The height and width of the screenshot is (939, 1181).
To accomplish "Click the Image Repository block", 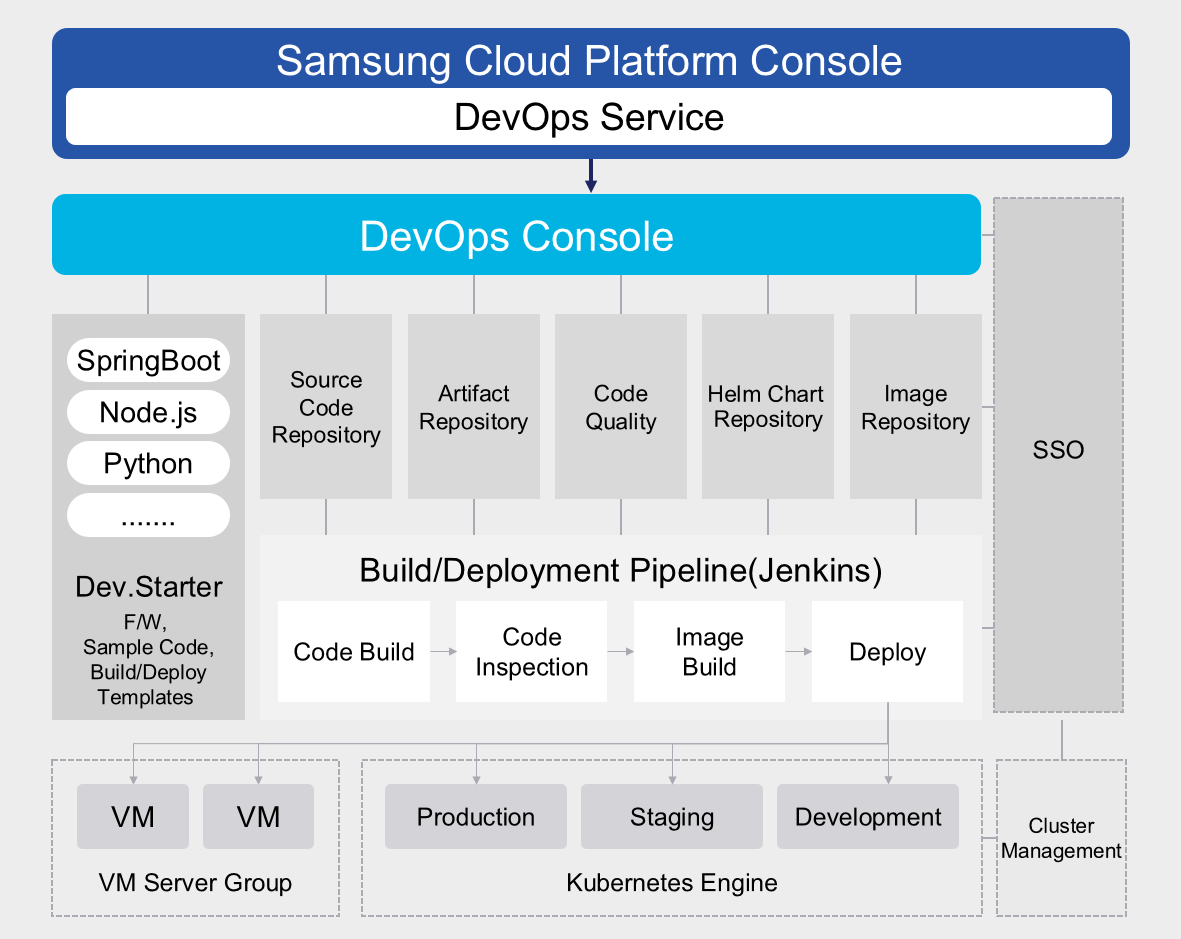I will point(915,407).
